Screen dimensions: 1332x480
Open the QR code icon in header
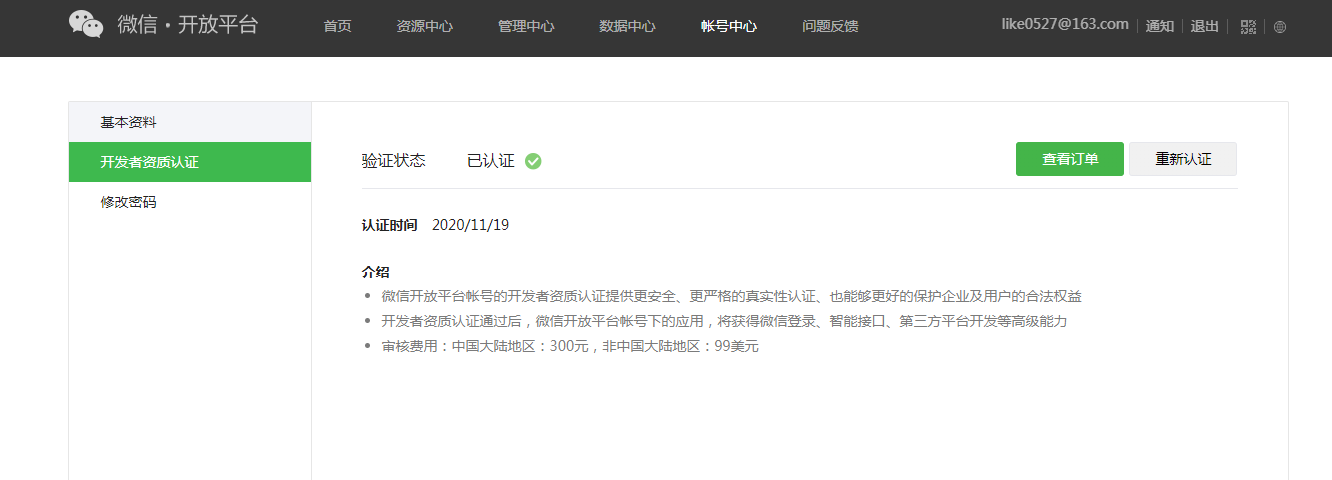(1248, 27)
